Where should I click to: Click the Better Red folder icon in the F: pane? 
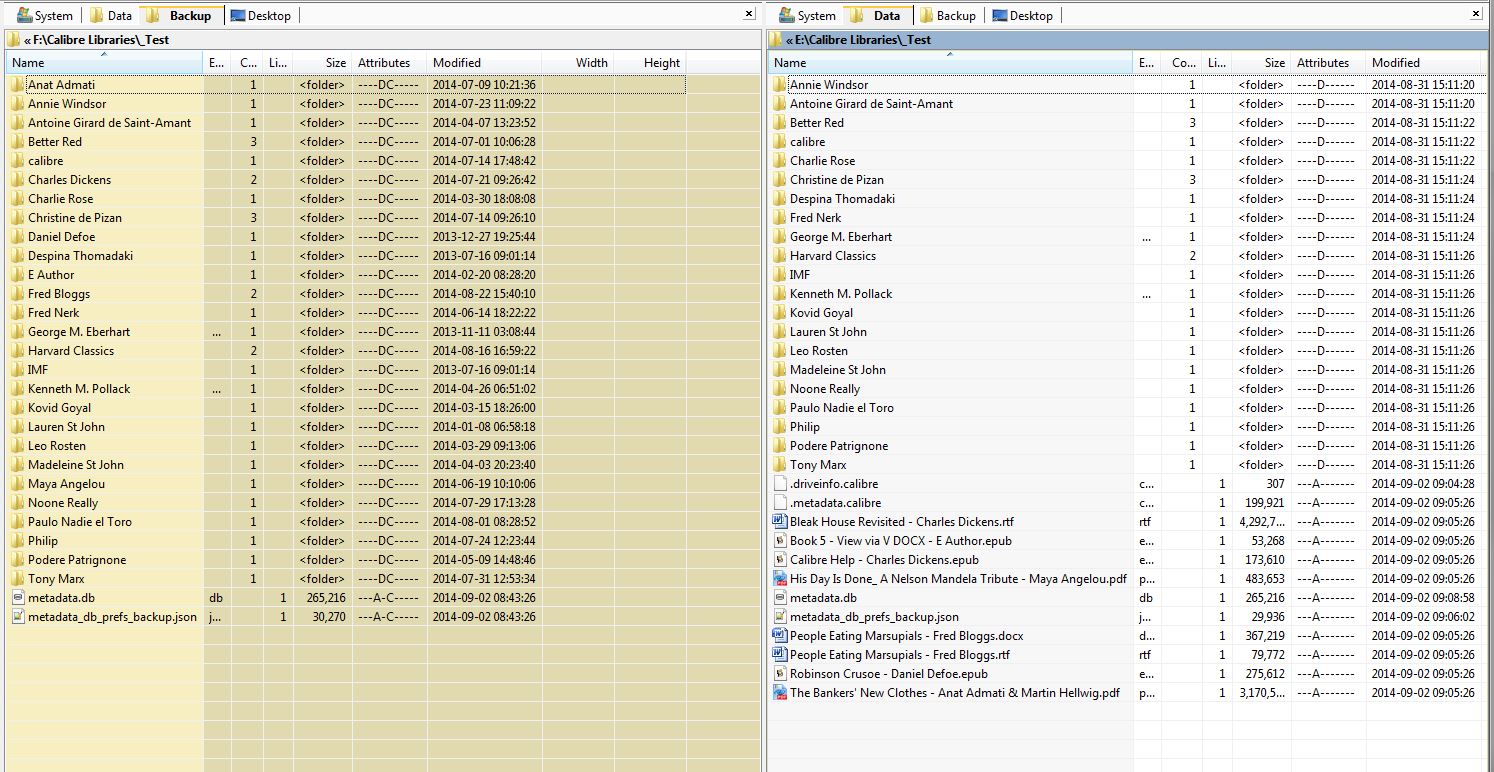point(17,142)
